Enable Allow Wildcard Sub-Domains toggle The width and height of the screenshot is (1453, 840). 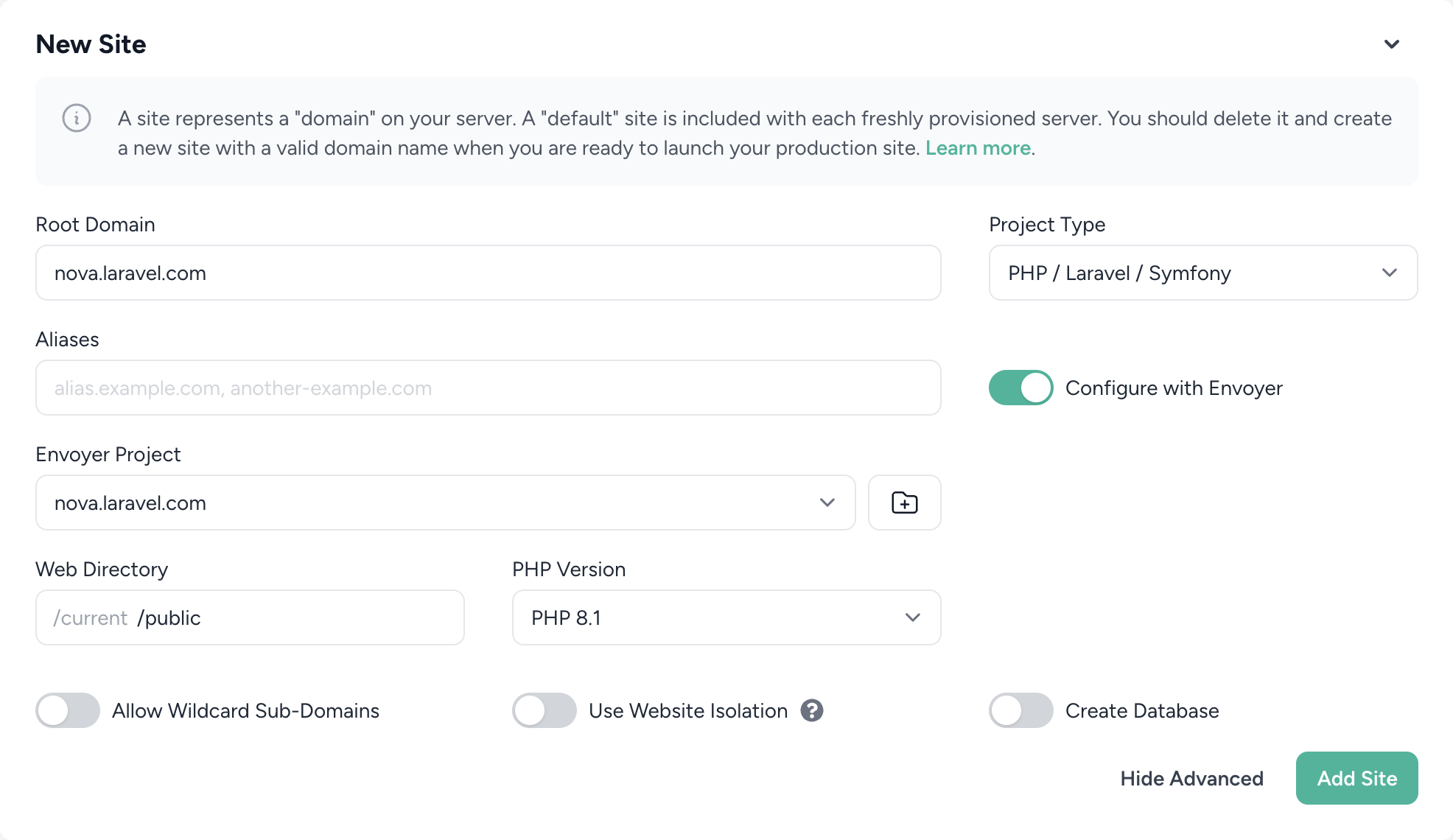68,710
